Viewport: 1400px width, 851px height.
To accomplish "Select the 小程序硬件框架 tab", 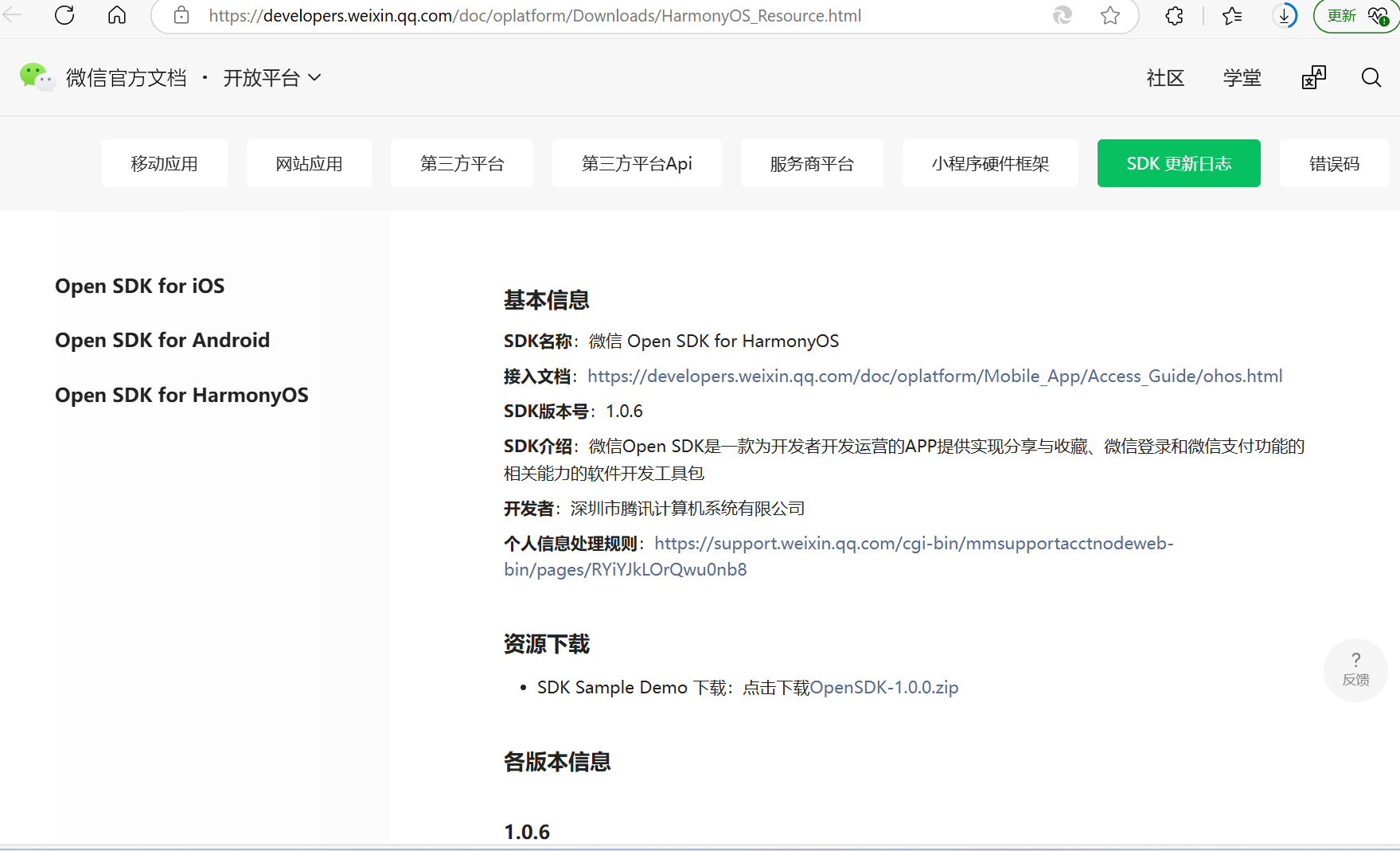I will point(990,163).
